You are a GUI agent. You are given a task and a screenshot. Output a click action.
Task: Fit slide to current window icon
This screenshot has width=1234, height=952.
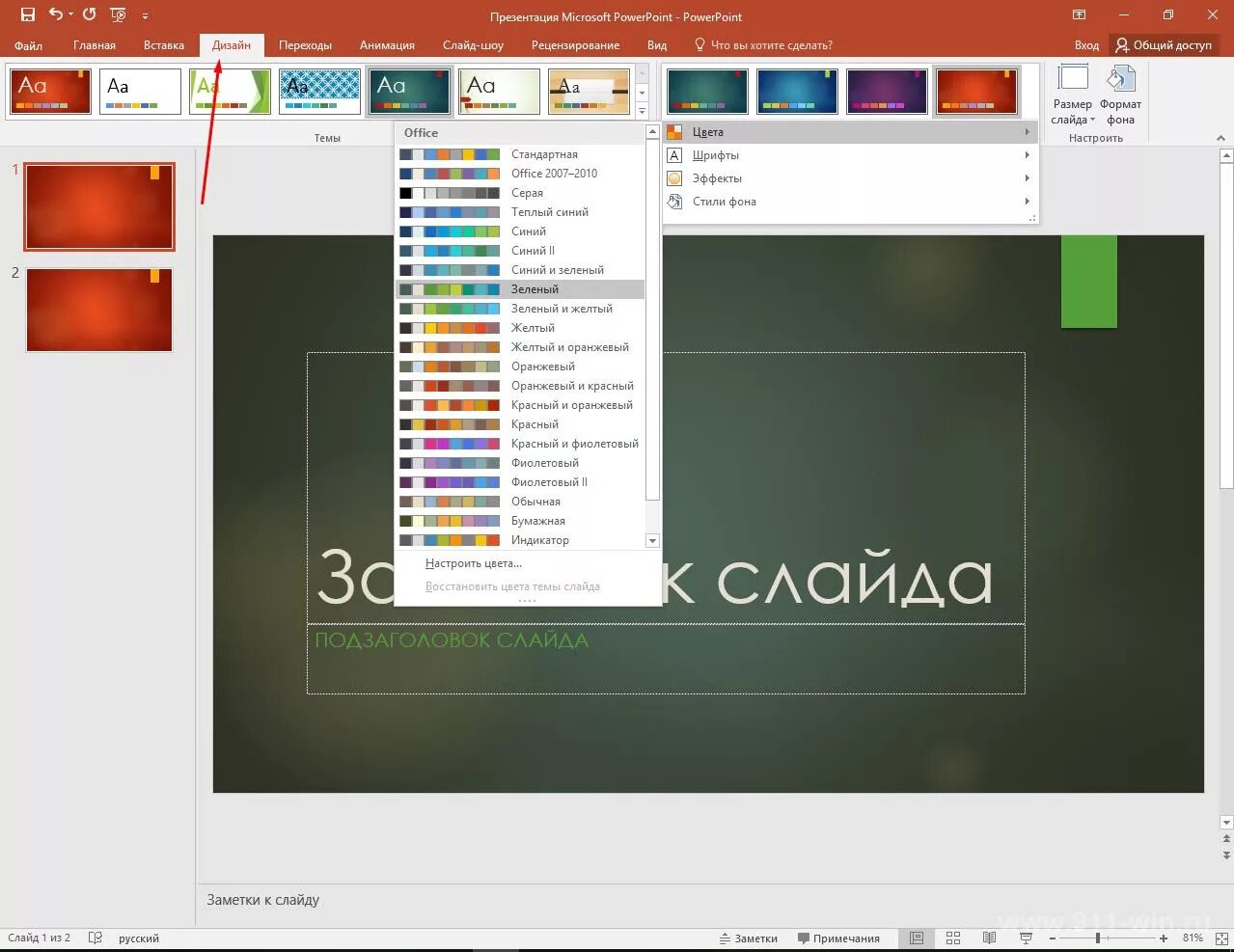1220,938
